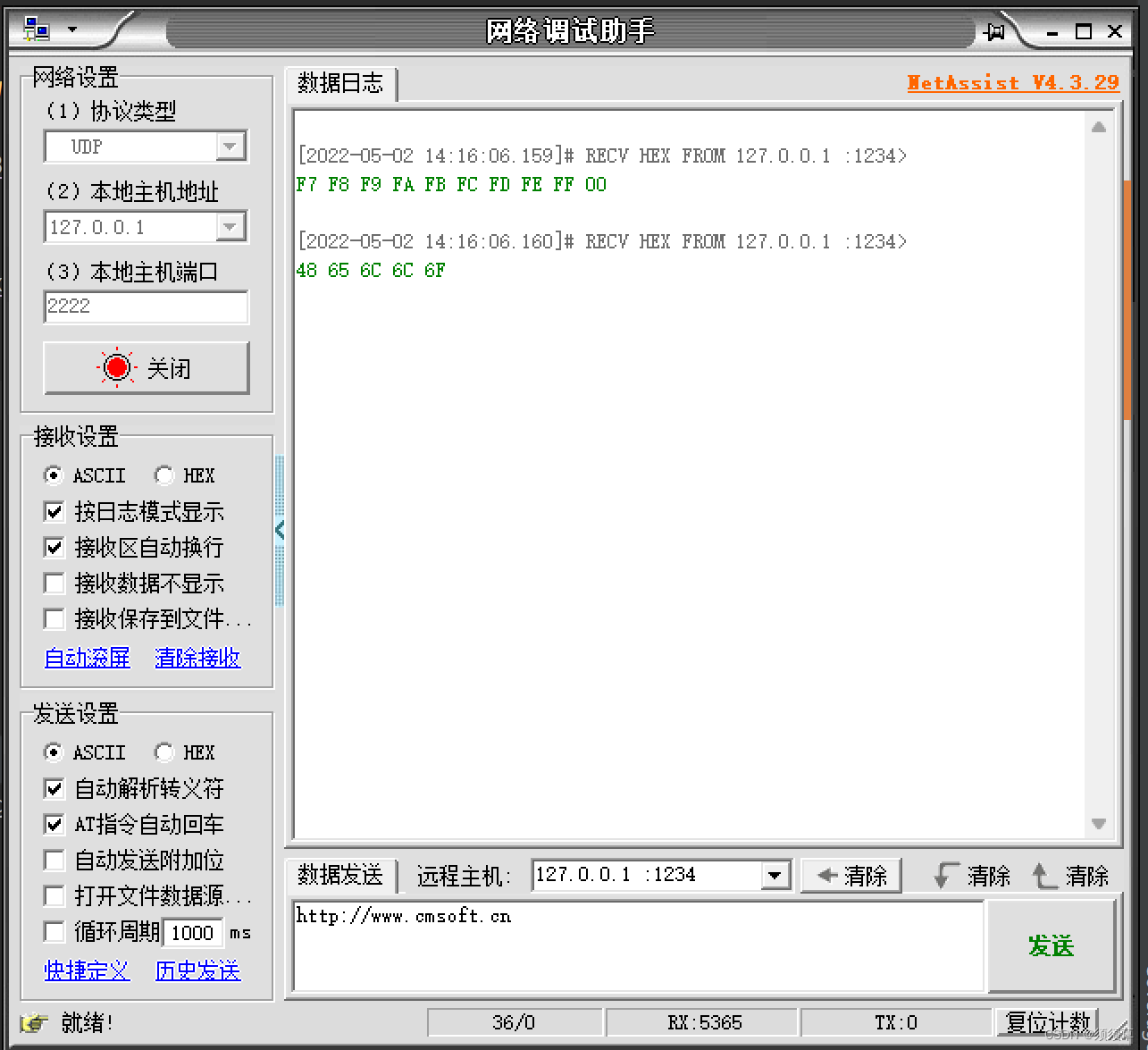Toggle '自动解析转义符' checkbox
The width and height of the screenshot is (1148, 1050).
54,788
